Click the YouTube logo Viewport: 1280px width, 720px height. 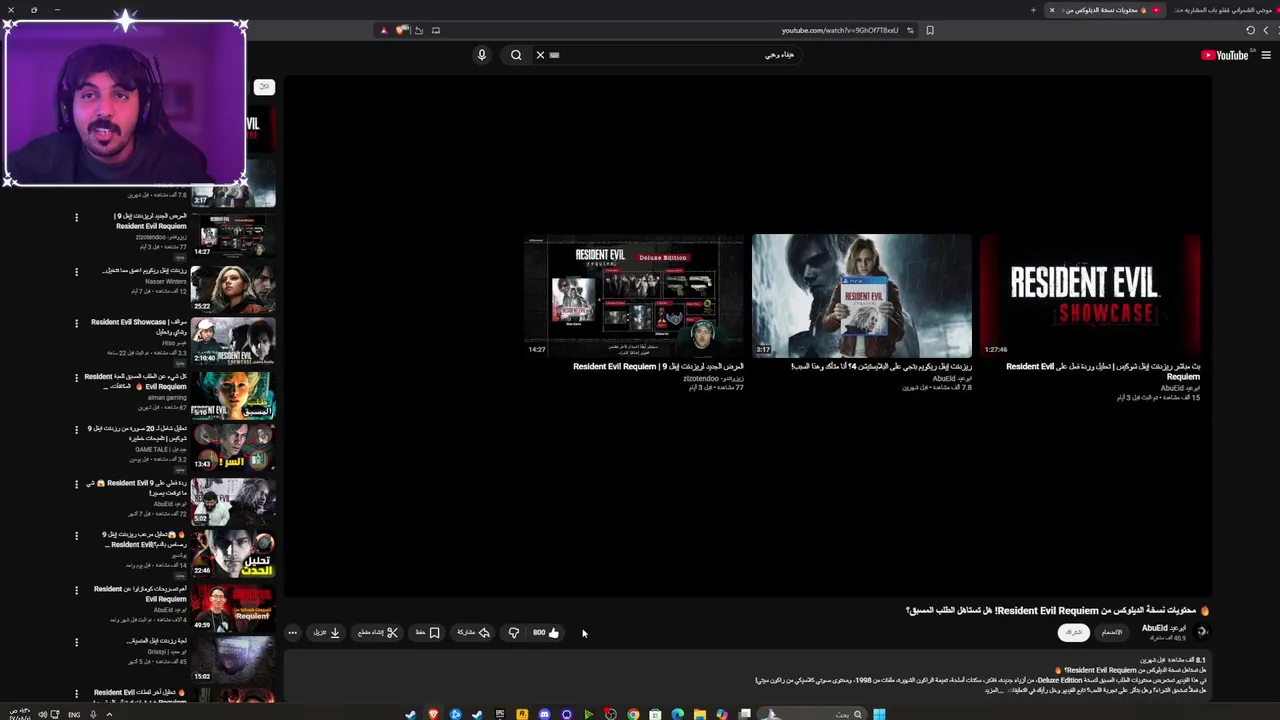click(1225, 55)
